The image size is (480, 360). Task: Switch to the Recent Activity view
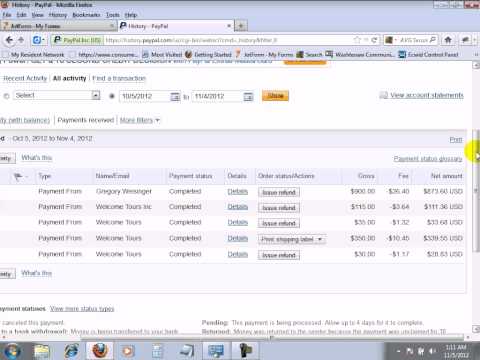tap(25, 78)
